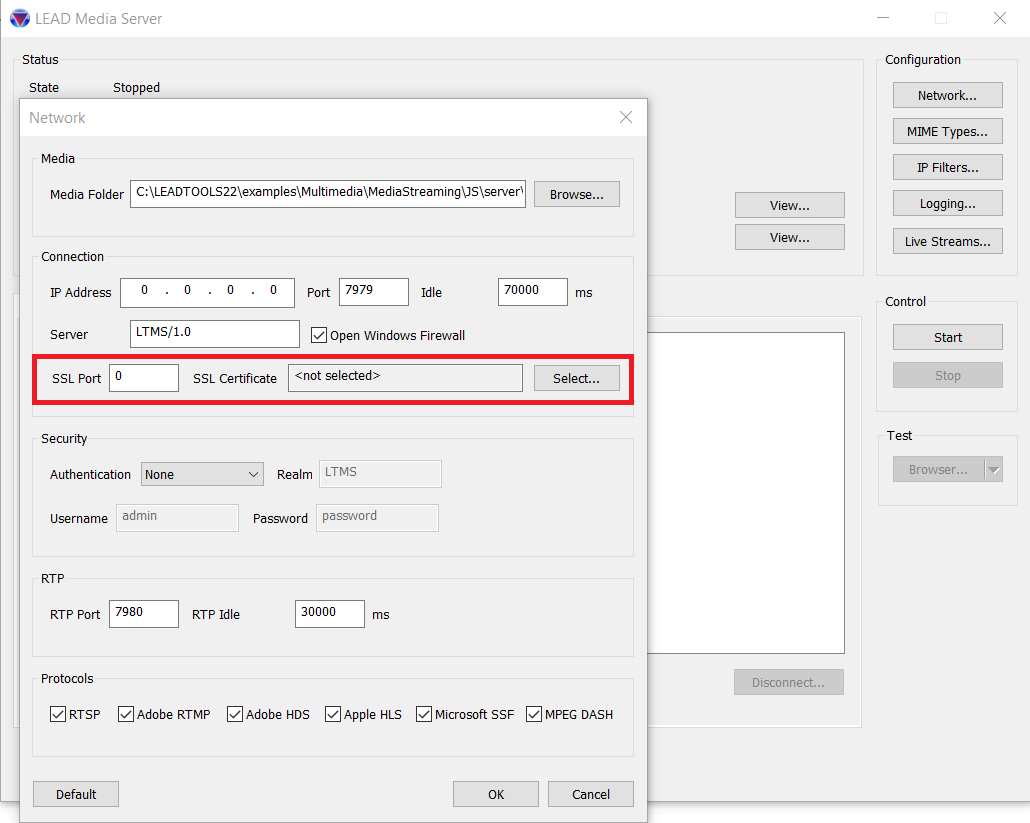Open the Authentication dropdown

pos(202,475)
